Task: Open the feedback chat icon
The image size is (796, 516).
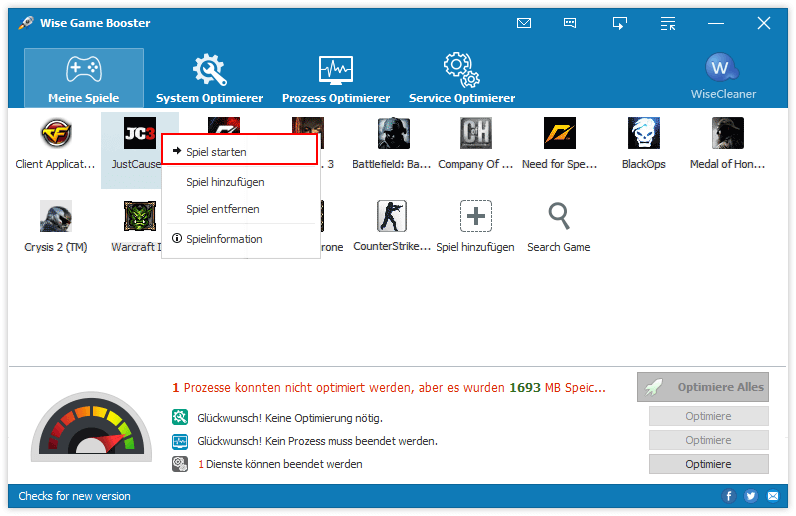Action: click(570, 23)
